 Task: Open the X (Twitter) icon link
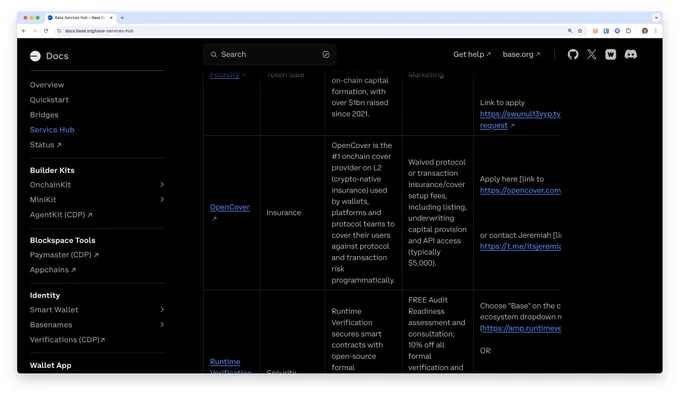(x=592, y=54)
